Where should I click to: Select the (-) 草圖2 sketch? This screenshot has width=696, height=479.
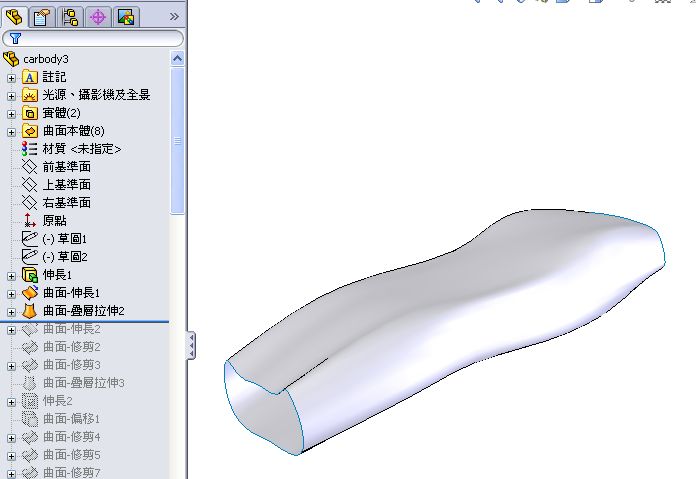coord(65,257)
